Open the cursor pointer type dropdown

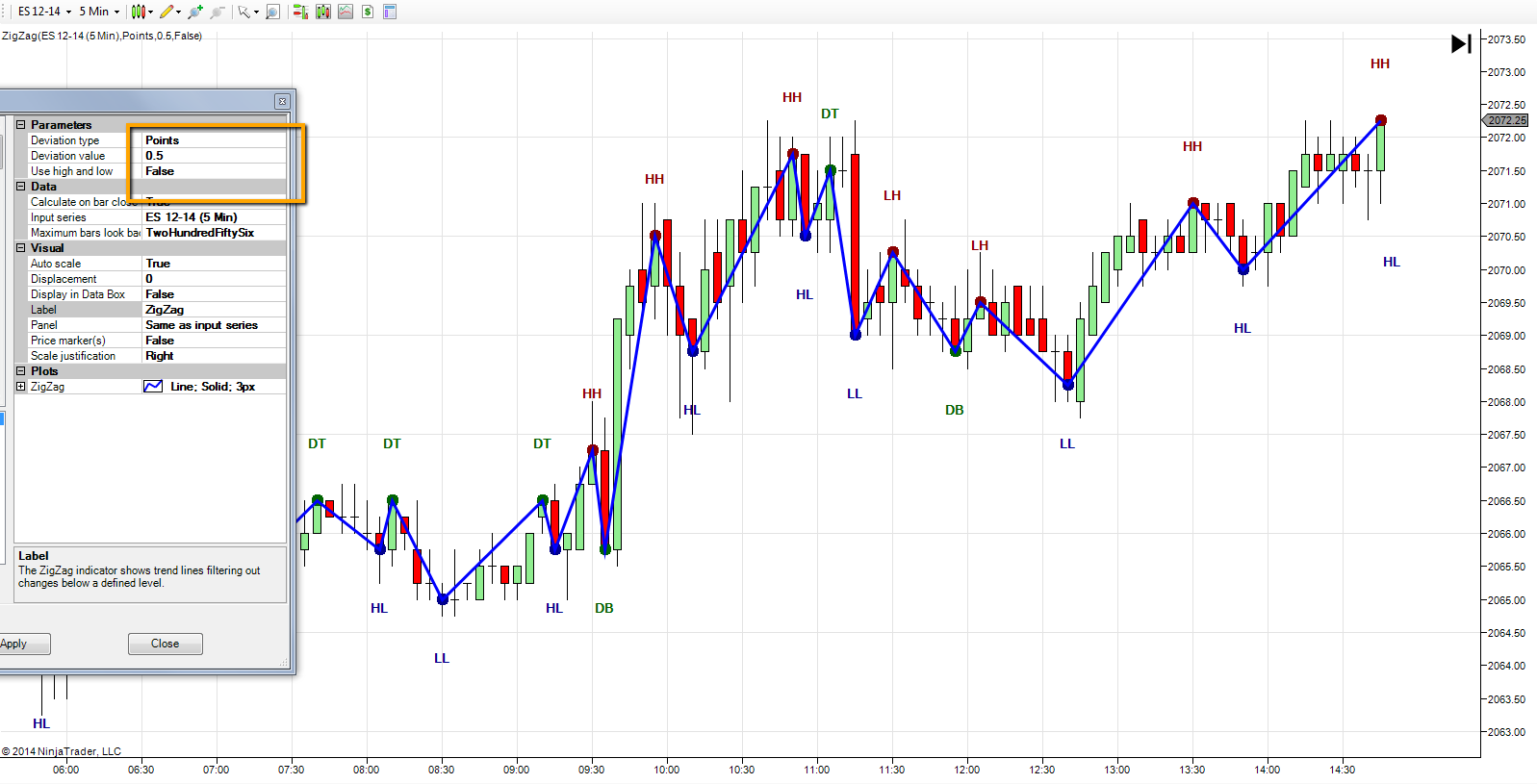point(248,12)
